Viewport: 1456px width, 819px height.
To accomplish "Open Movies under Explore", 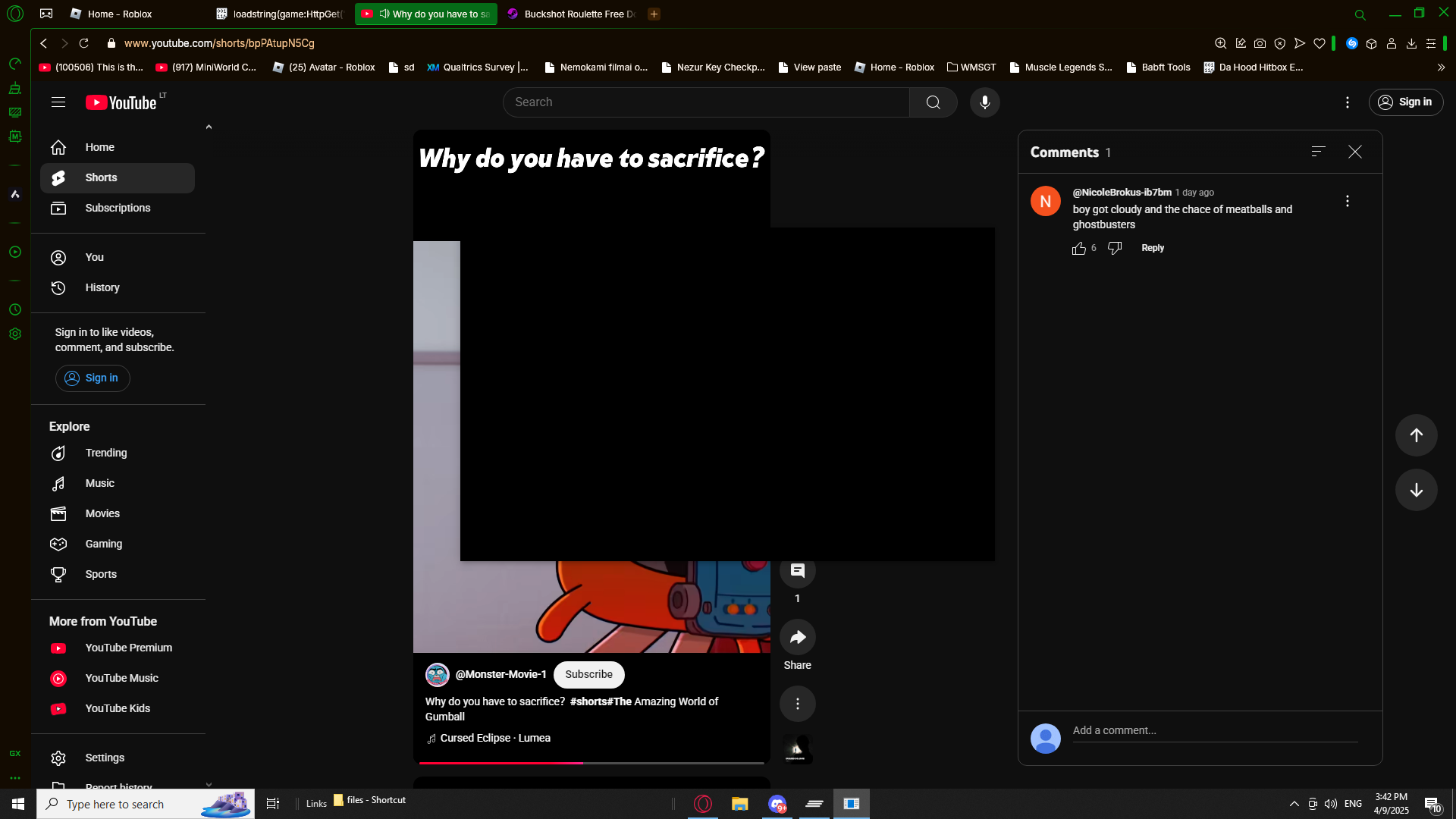I will pos(118,513).
